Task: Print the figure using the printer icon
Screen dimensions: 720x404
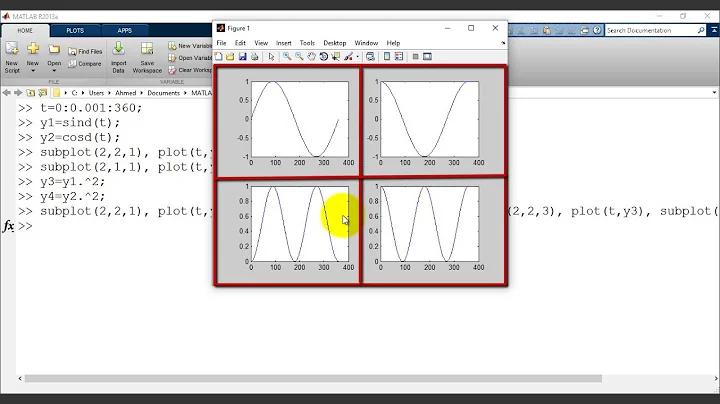Action: coord(254,56)
